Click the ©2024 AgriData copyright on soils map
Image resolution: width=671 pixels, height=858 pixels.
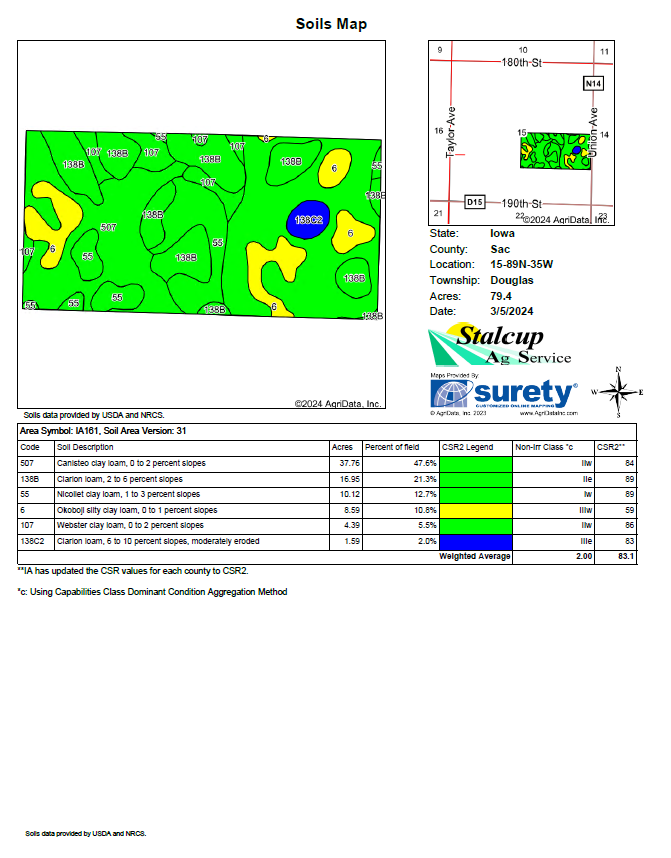(x=338, y=404)
